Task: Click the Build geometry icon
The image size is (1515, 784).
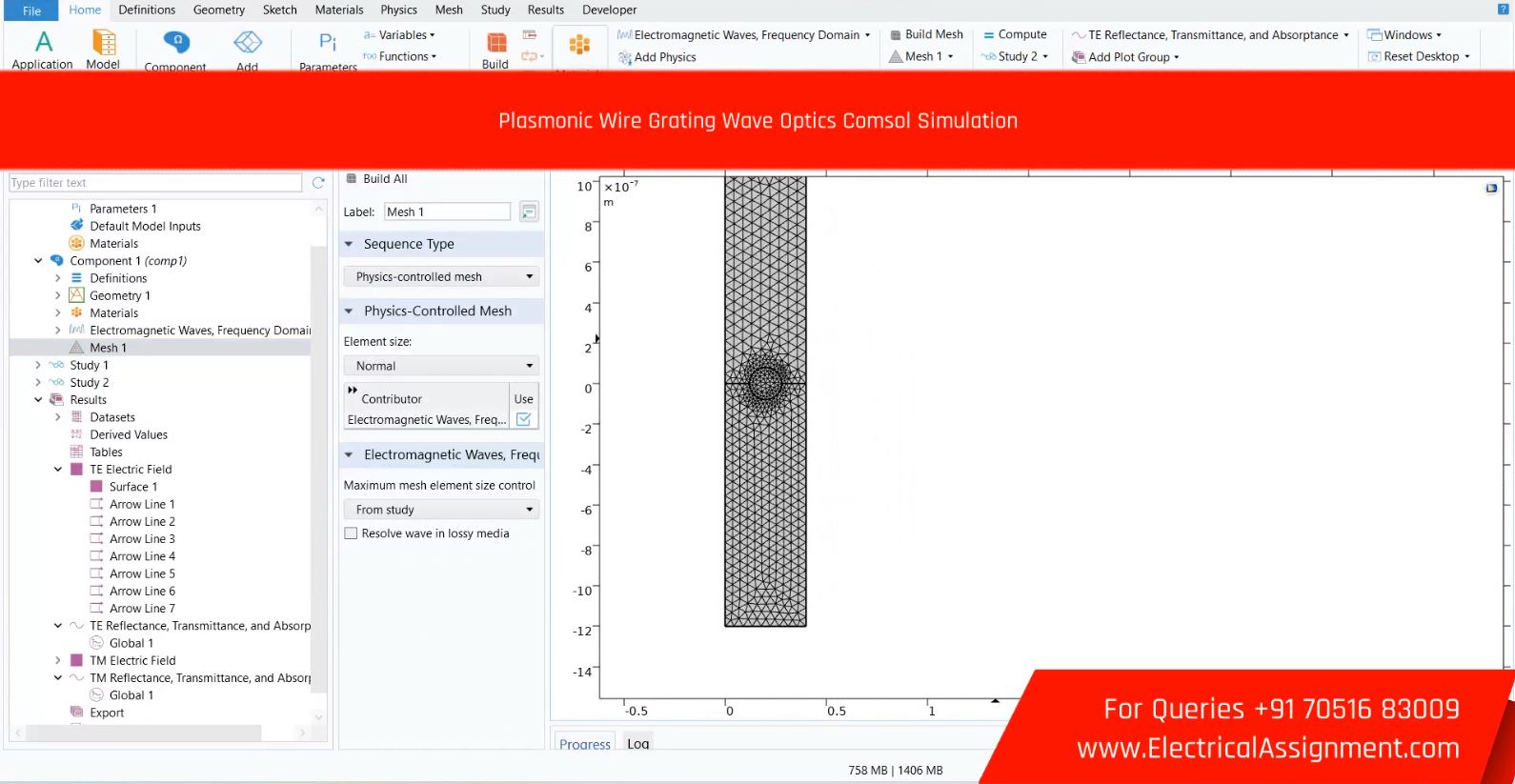Action: (x=495, y=43)
